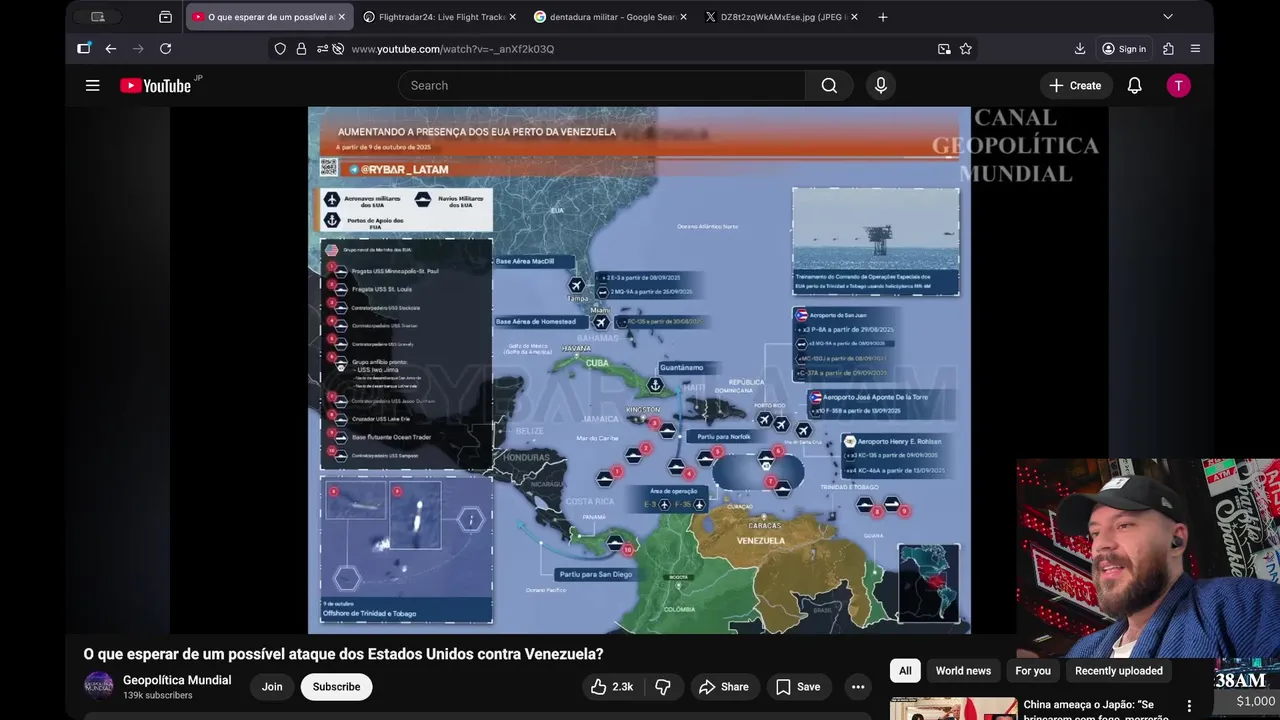The height and width of the screenshot is (720, 1280).
Task: Close the DZ8t2zqWkAMxEse.jpg tab
Action: pos(854,17)
